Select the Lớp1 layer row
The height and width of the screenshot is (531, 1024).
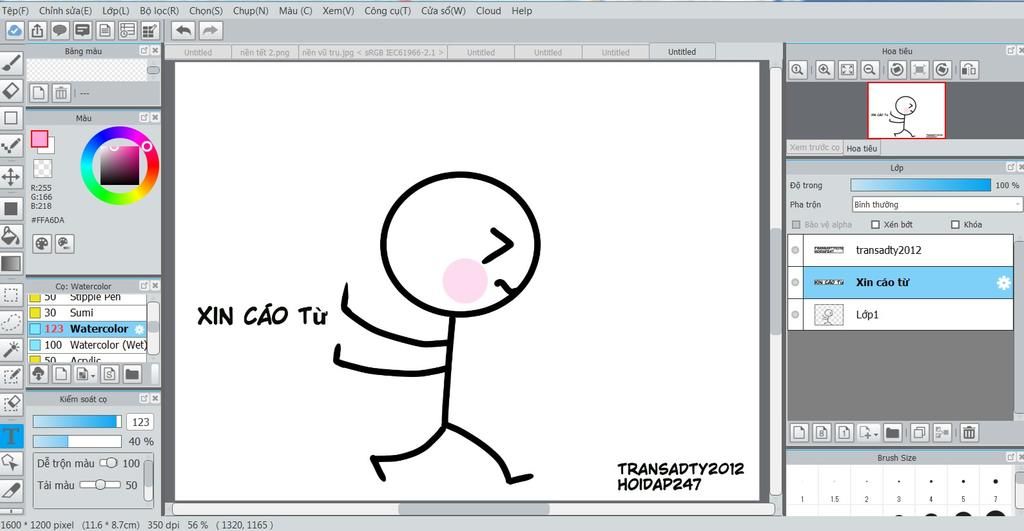click(x=901, y=315)
